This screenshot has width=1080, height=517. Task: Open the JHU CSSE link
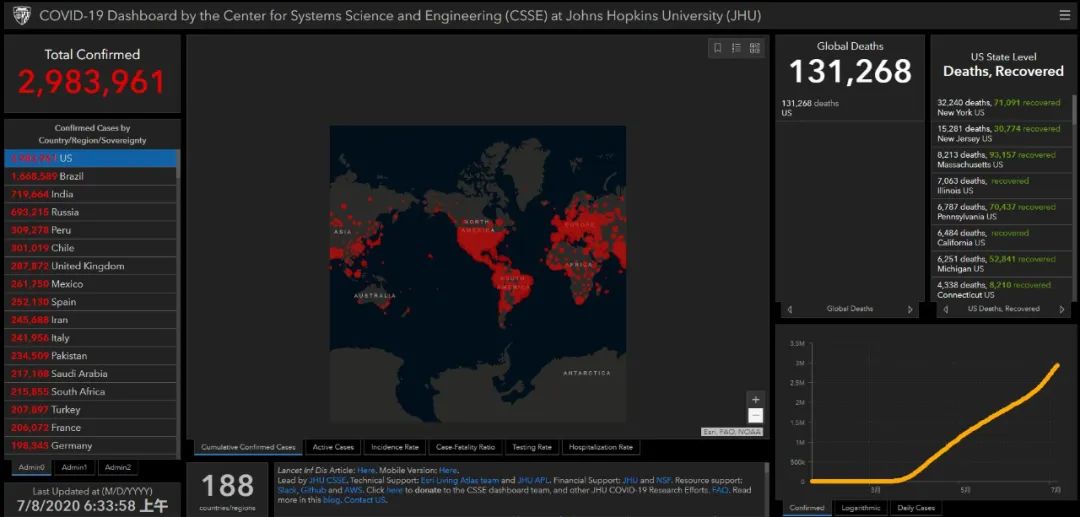point(328,479)
